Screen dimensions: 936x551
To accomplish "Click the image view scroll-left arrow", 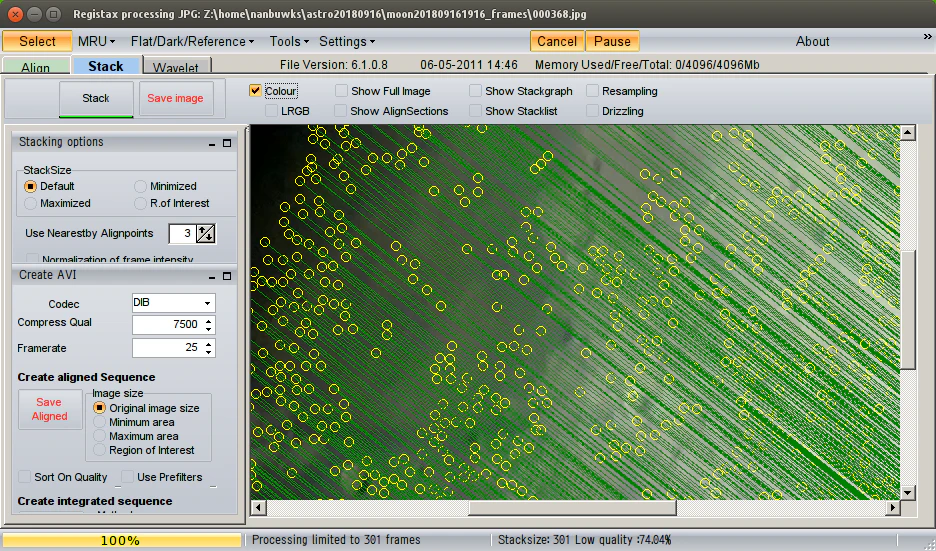I will [x=258, y=508].
